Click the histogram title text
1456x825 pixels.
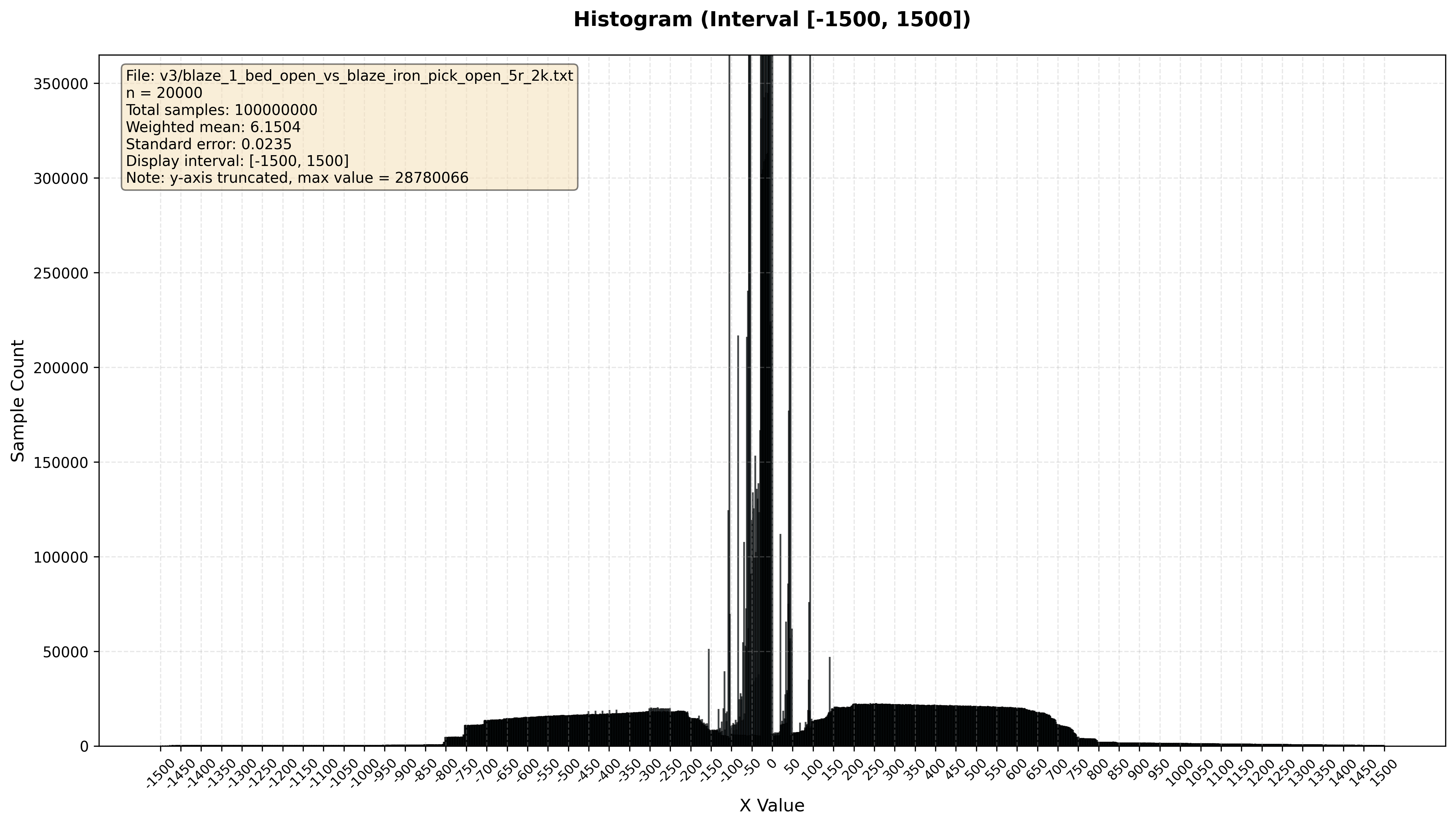[772, 20]
